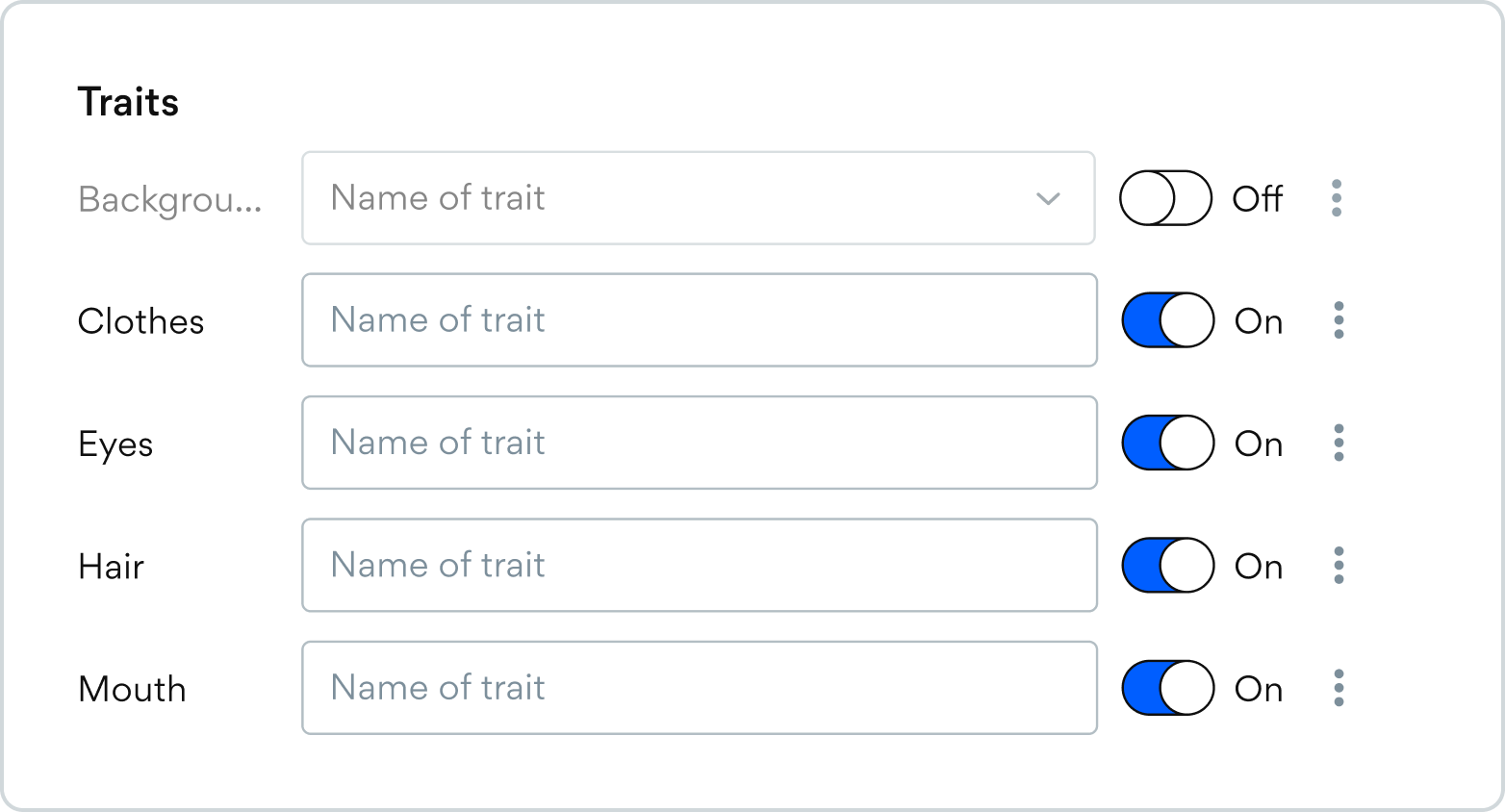This screenshot has width=1505, height=812.
Task: Click the Eyes row label
Action: click(x=115, y=444)
